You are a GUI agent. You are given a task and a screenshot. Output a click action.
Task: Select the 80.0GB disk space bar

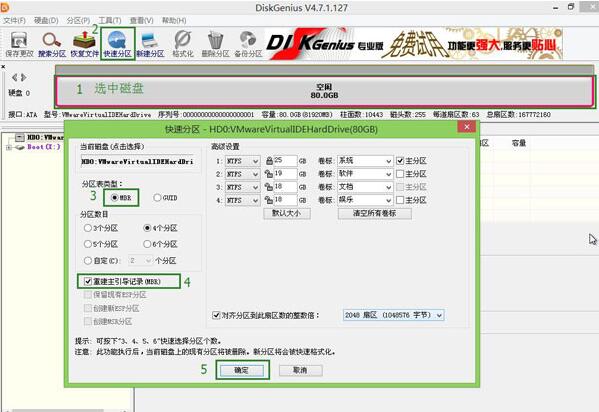pyautogui.click(x=324, y=92)
